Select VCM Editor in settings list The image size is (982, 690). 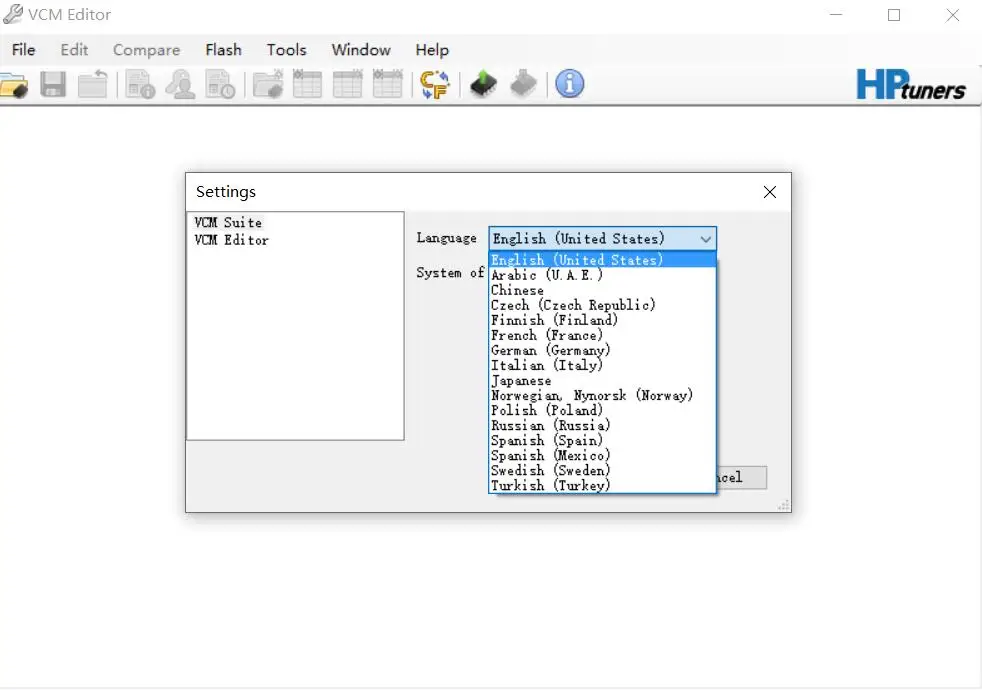click(231, 240)
